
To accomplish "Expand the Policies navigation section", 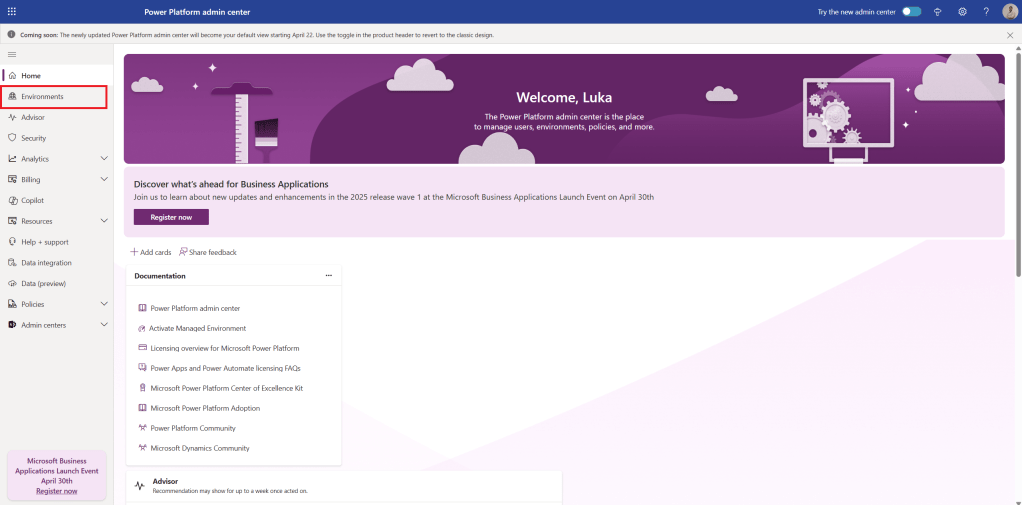I will point(104,304).
